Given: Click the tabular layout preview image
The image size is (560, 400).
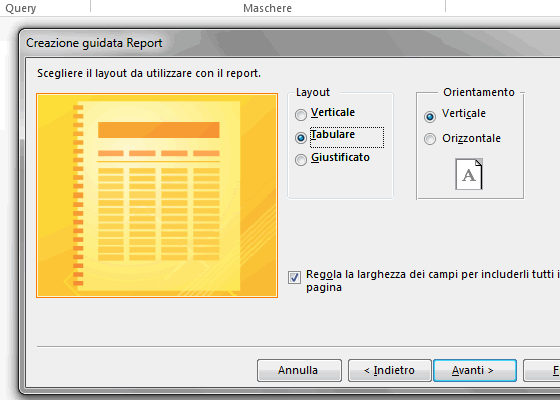Looking at the screenshot, I should click(157, 195).
